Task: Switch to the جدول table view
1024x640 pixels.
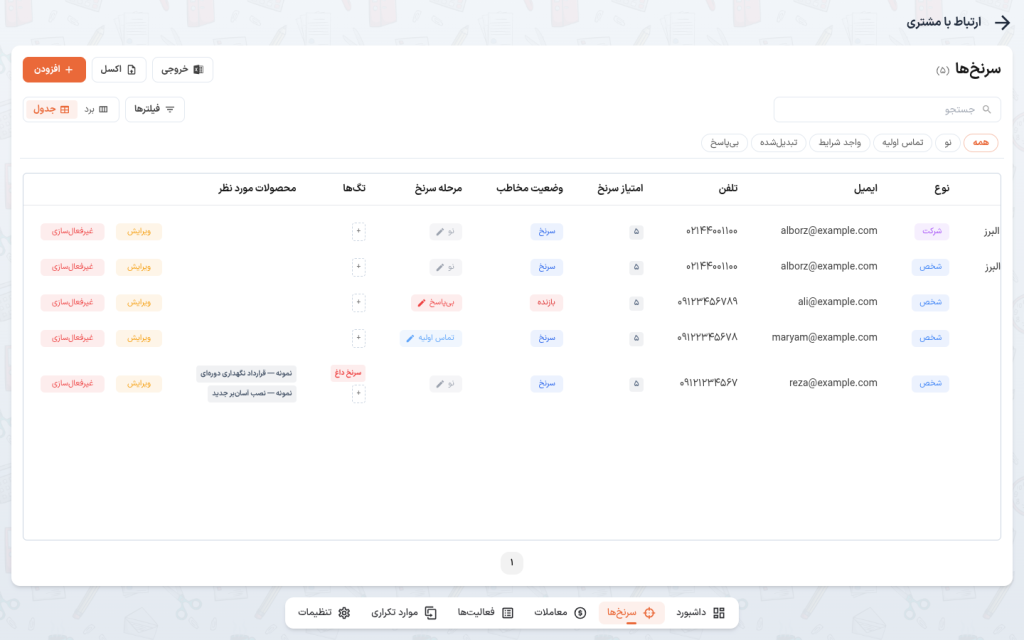Action: click(x=52, y=109)
